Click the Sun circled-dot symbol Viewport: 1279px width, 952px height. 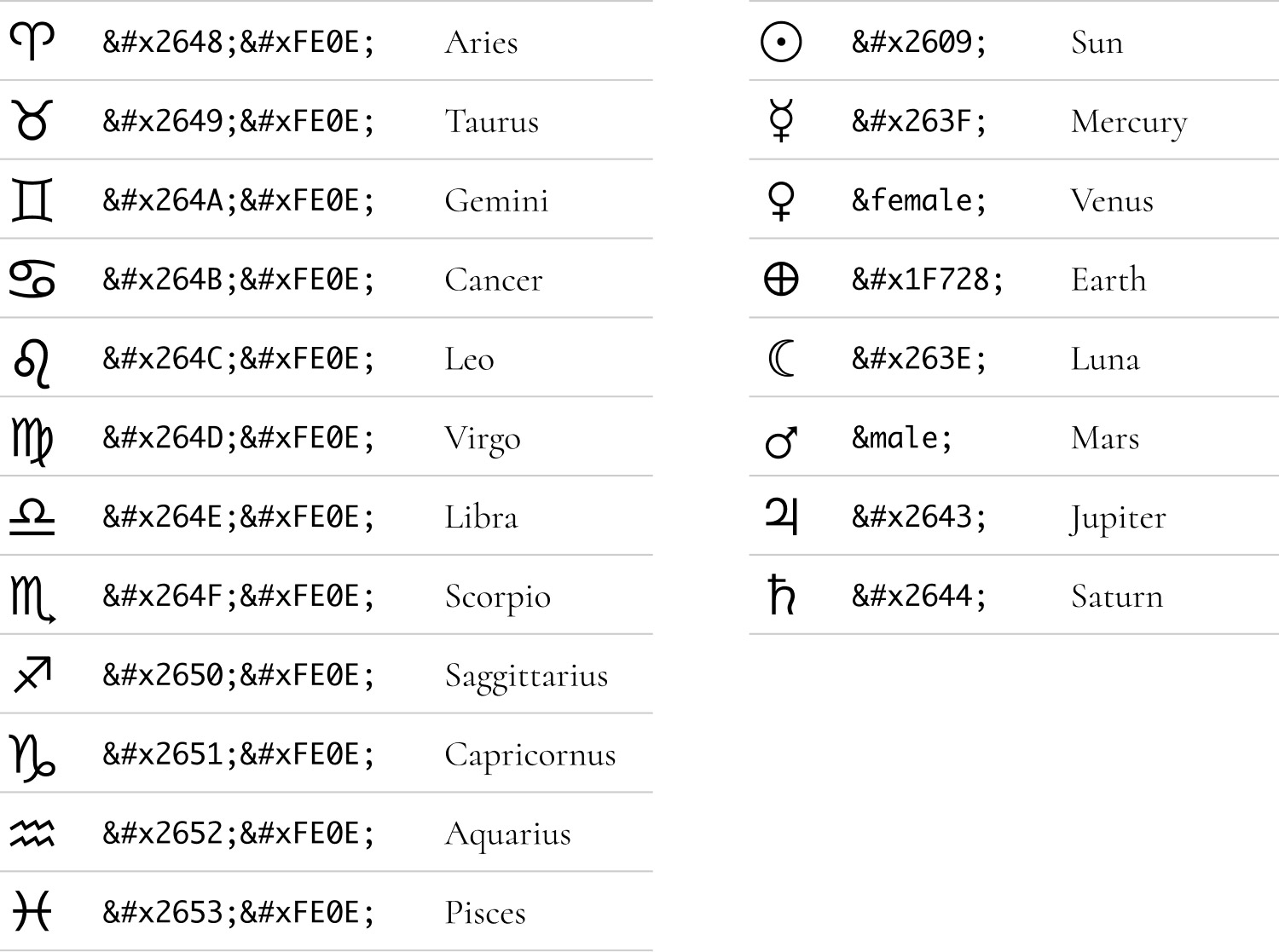pos(781,42)
